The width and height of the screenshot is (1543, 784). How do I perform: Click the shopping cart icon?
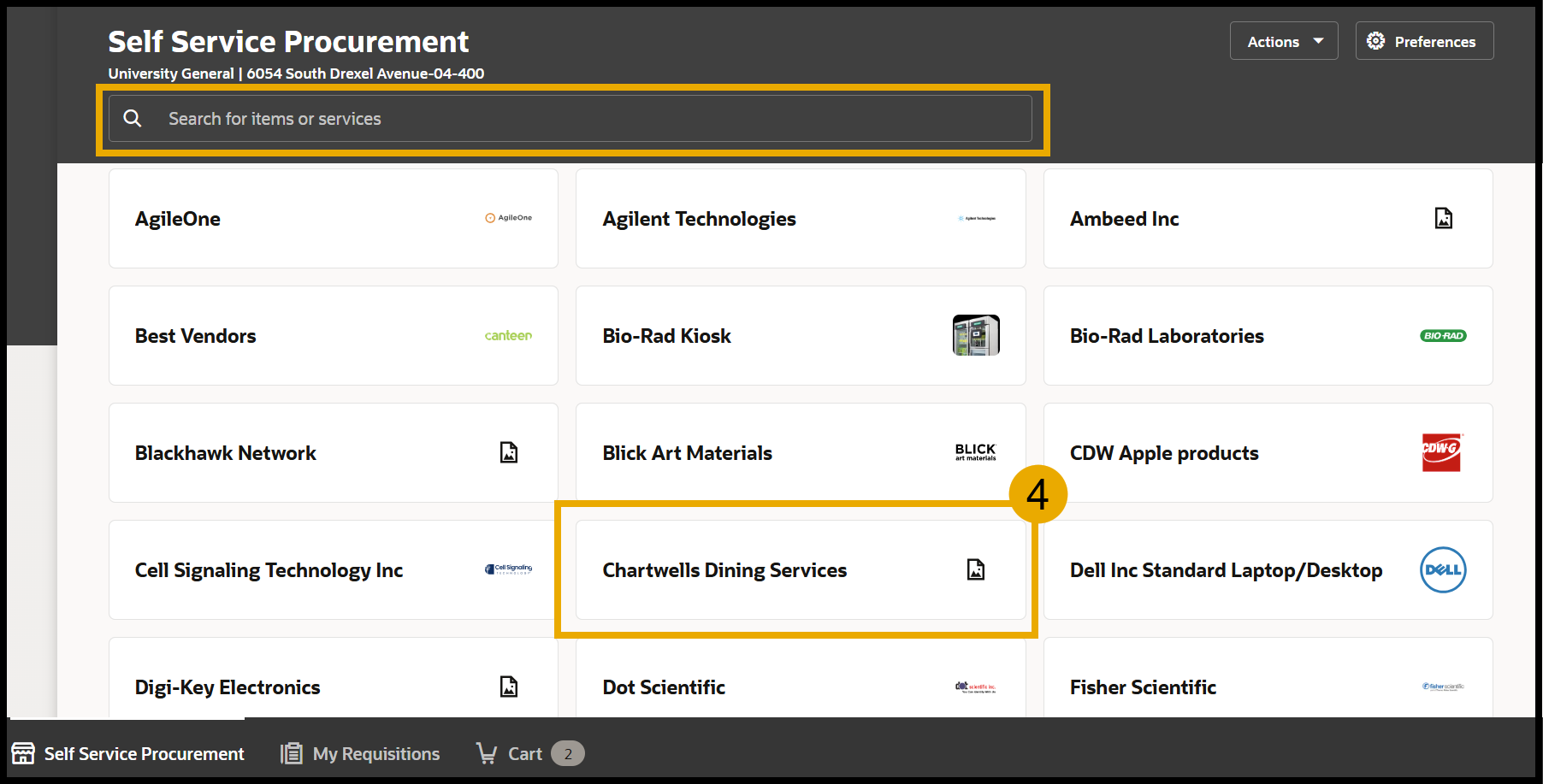(x=487, y=753)
